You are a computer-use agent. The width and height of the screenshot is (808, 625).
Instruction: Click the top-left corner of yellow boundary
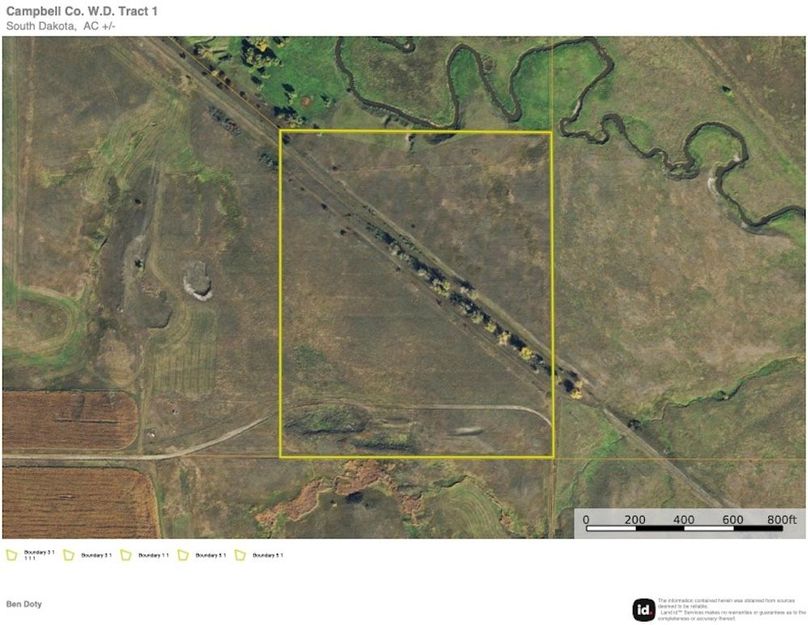(x=280, y=131)
